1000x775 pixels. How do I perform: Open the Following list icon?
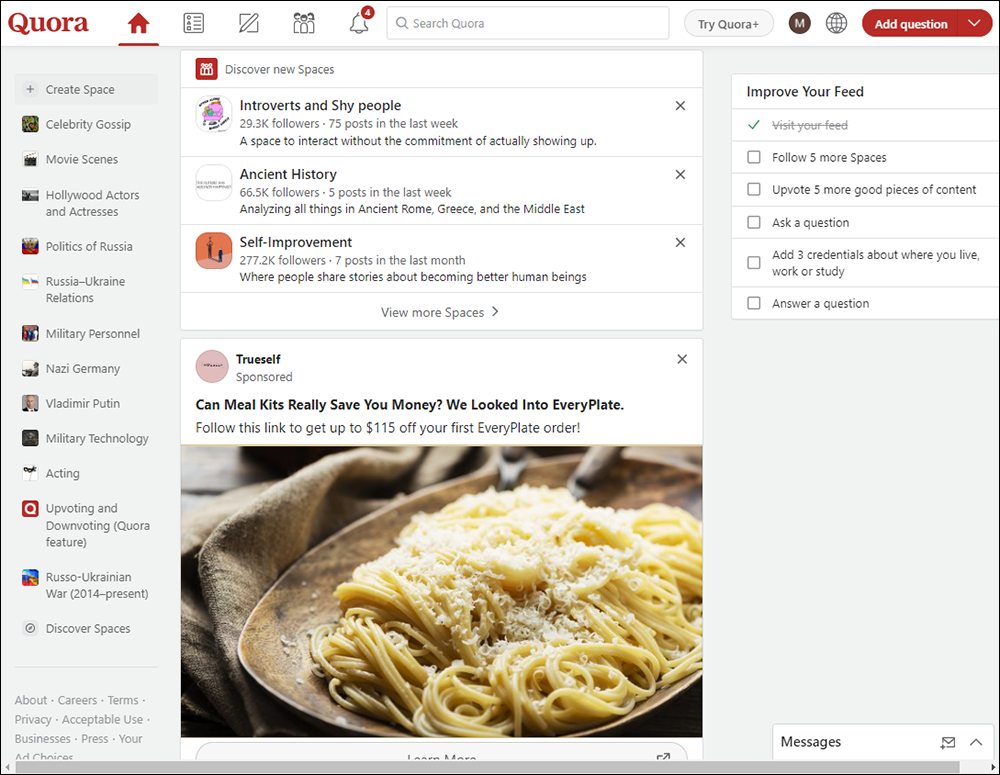pos(193,24)
